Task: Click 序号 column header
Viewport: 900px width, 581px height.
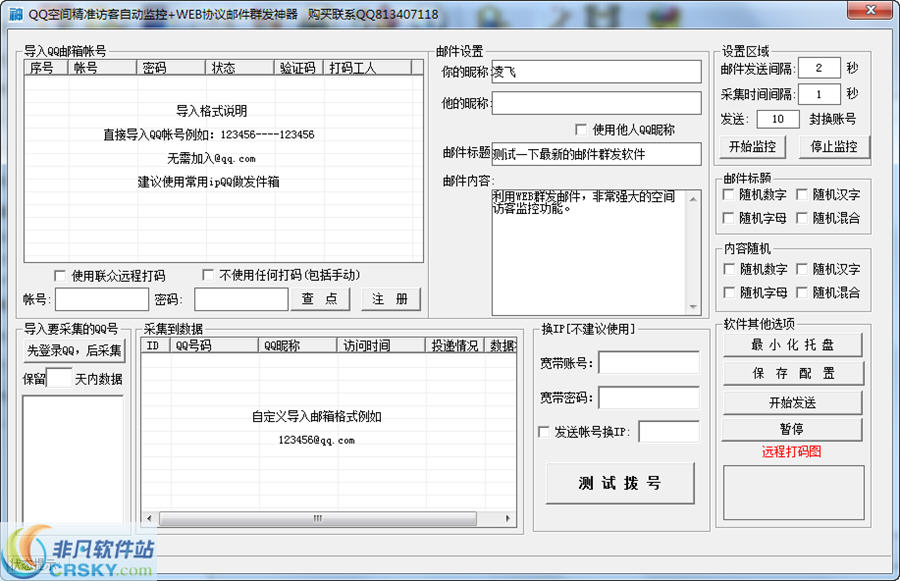Action: (46, 68)
